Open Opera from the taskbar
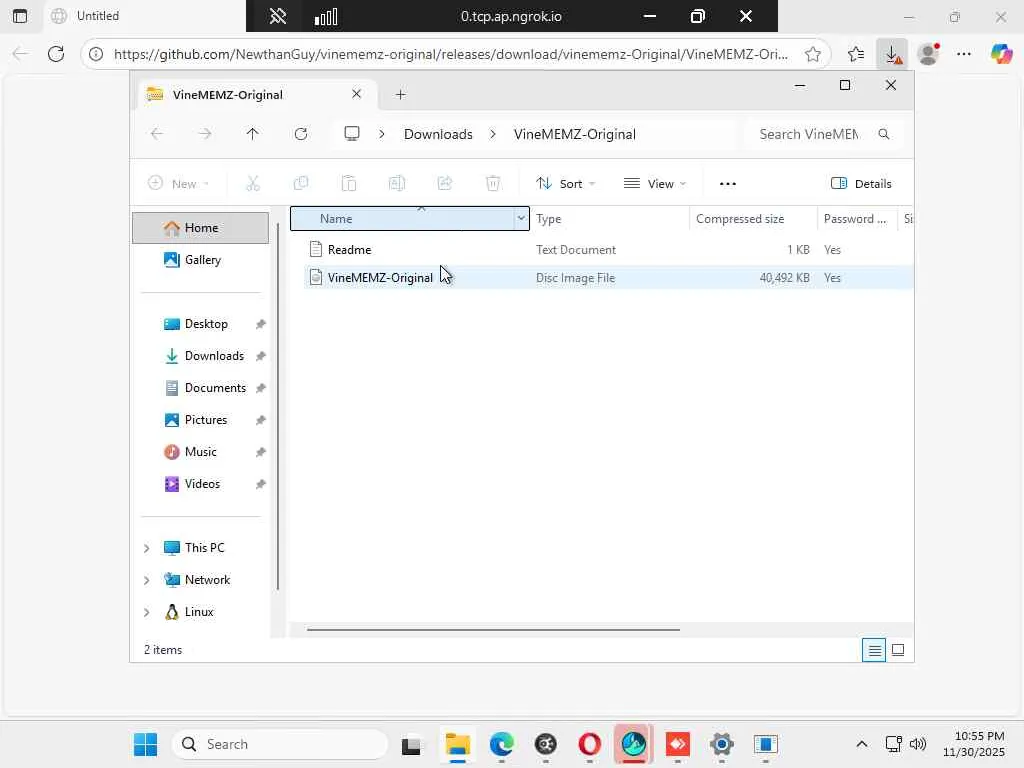This screenshot has width=1024, height=768. click(x=589, y=744)
